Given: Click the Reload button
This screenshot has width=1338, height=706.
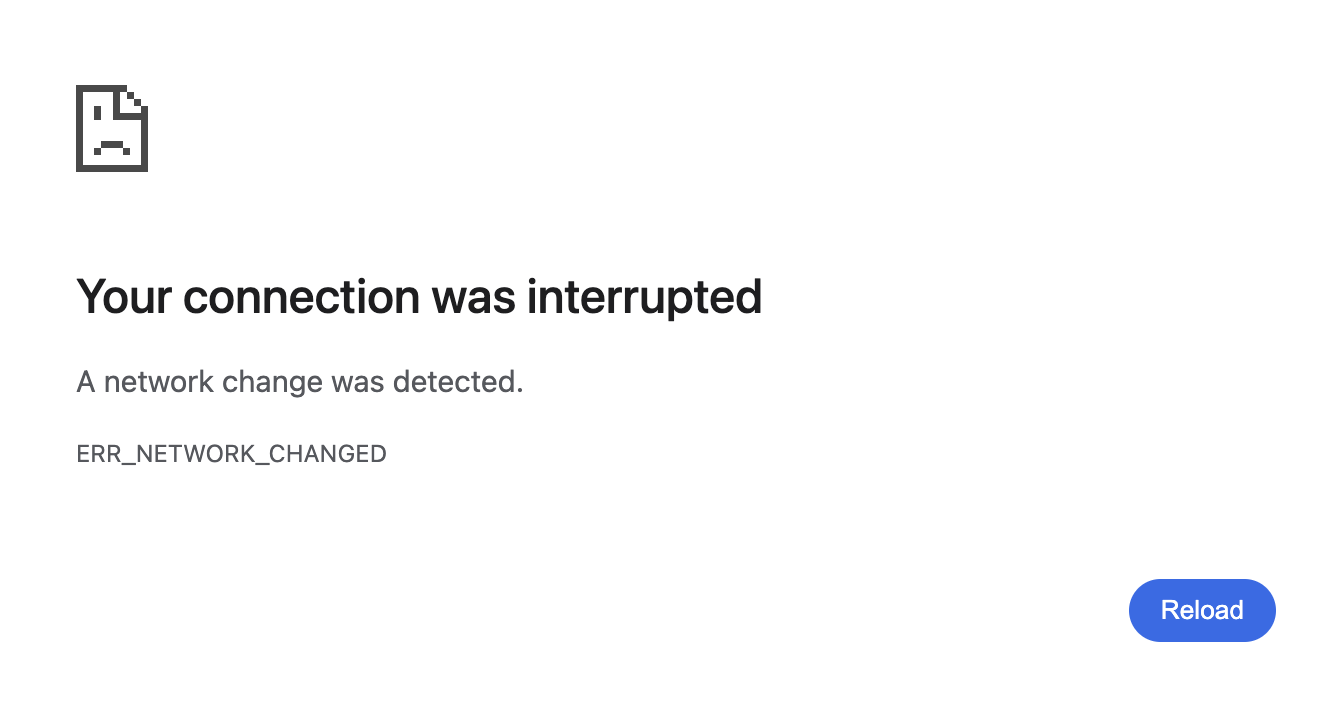Looking at the screenshot, I should (1202, 610).
